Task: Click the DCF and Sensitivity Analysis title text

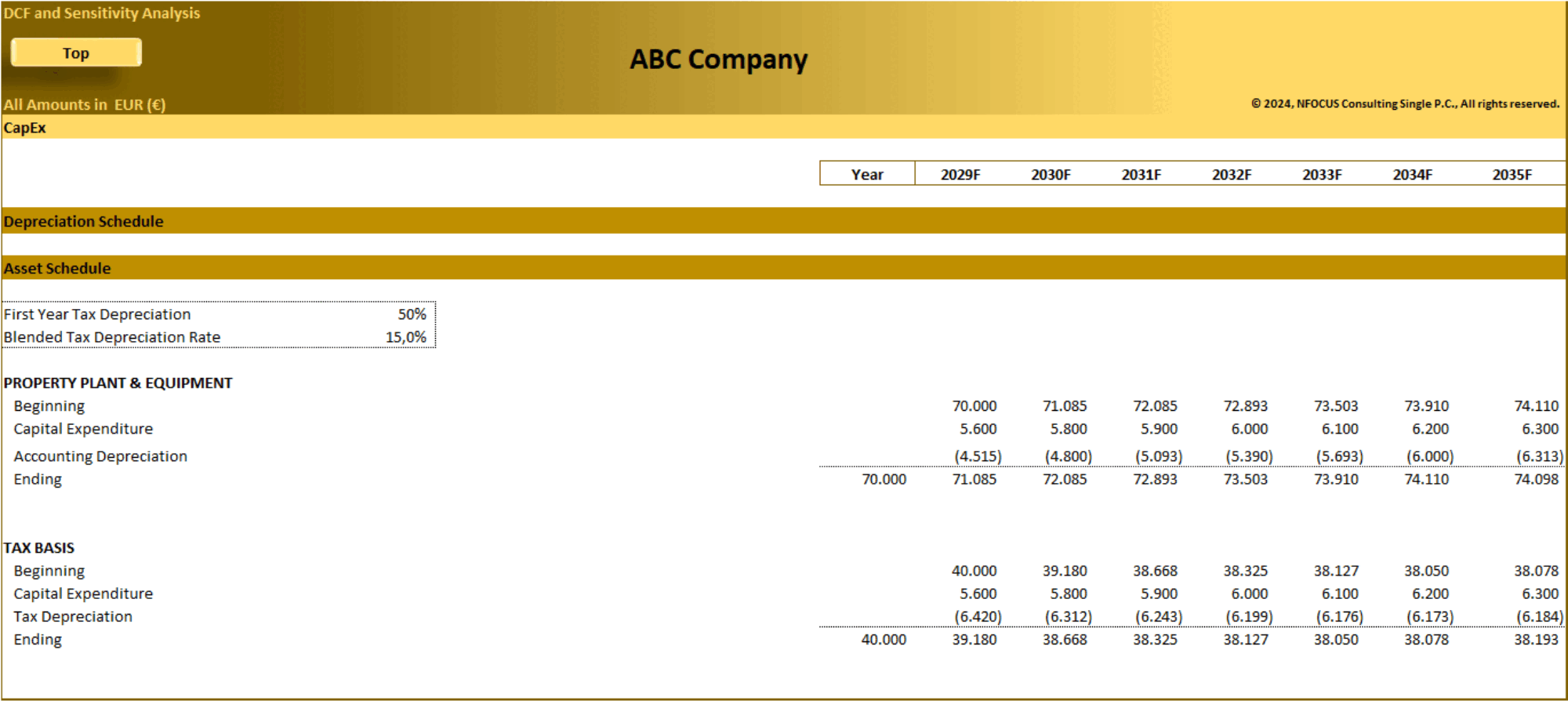Action: pyautogui.click(x=102, y=13)
